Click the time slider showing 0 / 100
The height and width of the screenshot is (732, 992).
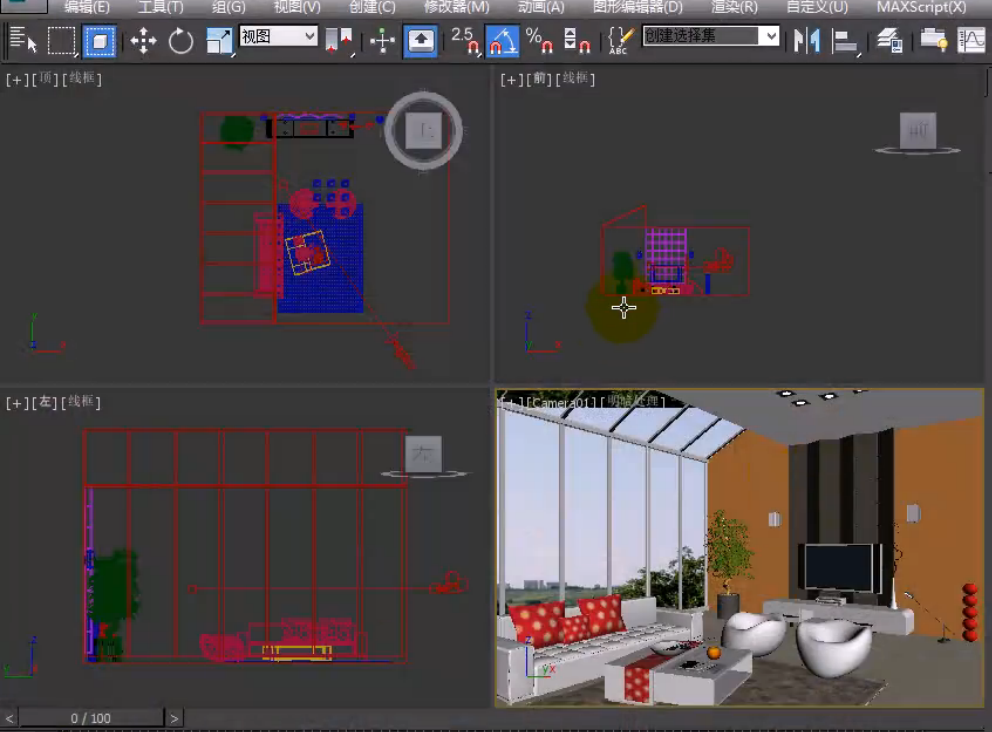[90, 718]
